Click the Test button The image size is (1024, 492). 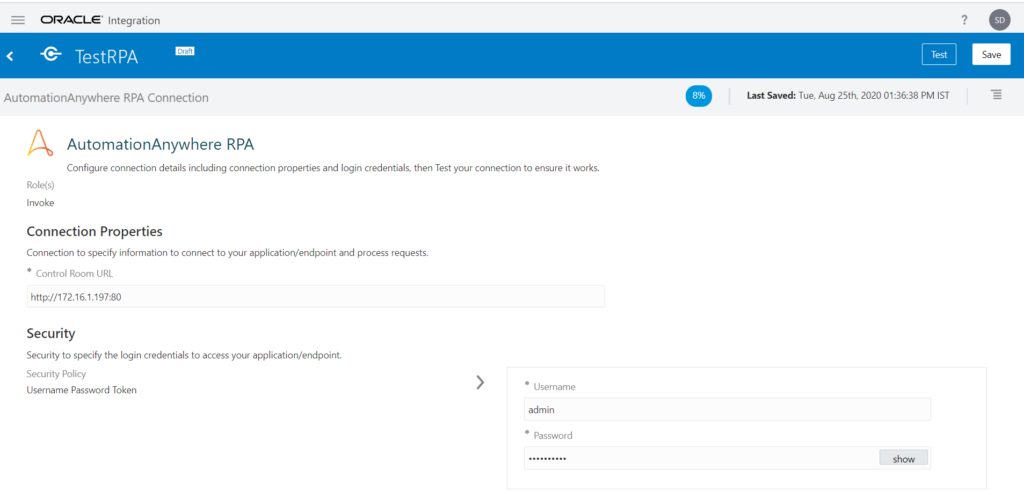[939, 55]
